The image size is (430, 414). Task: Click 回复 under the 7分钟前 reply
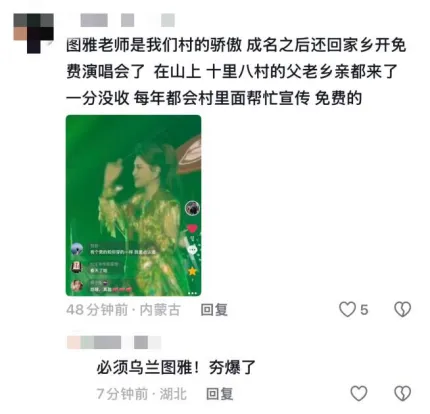(x=219, y=394)
